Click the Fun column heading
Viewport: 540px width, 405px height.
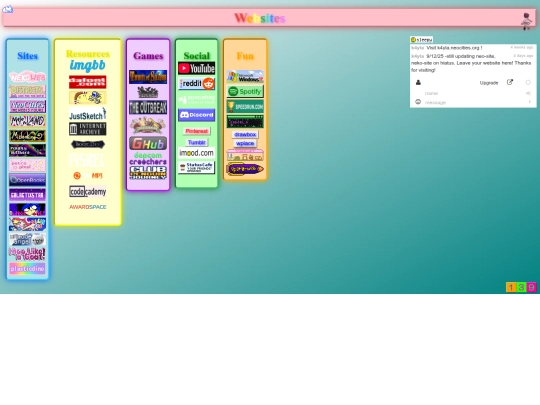tap(245, 56)
